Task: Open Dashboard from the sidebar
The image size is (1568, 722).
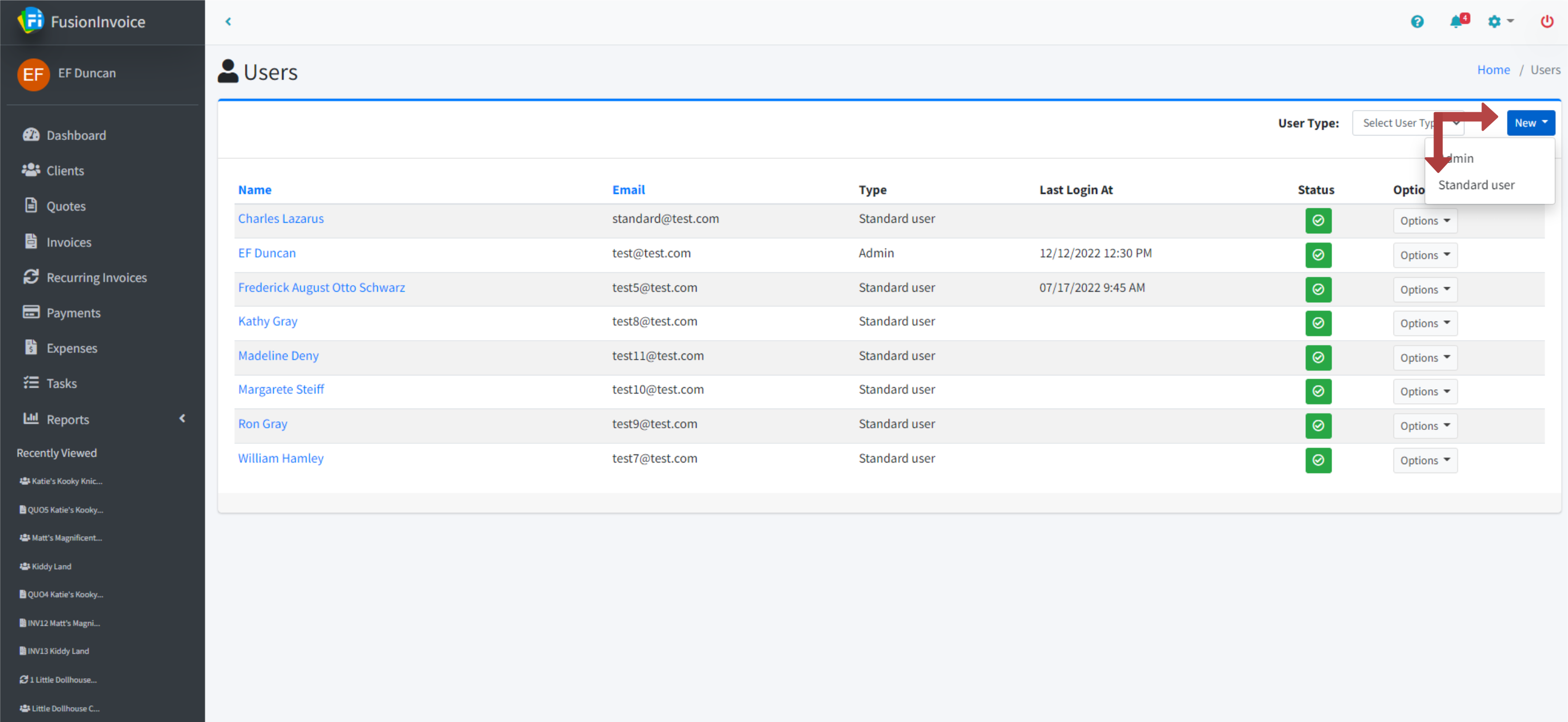Action: point(76,135)
